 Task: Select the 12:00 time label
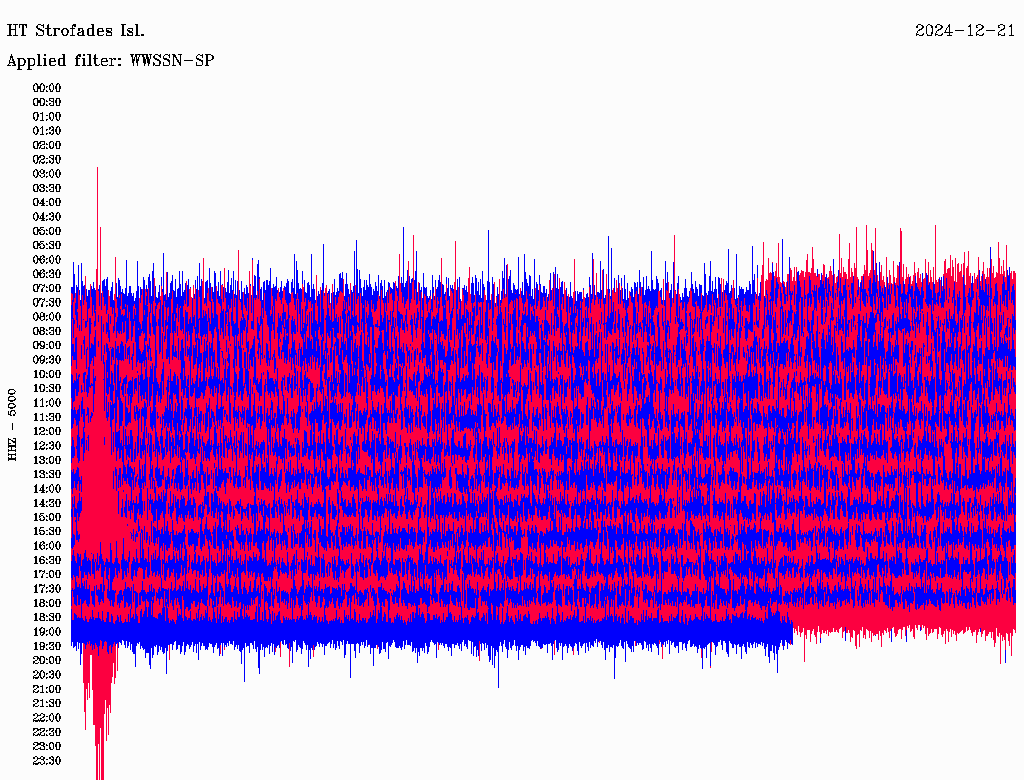pyautogui.click(x=47, y=431)
